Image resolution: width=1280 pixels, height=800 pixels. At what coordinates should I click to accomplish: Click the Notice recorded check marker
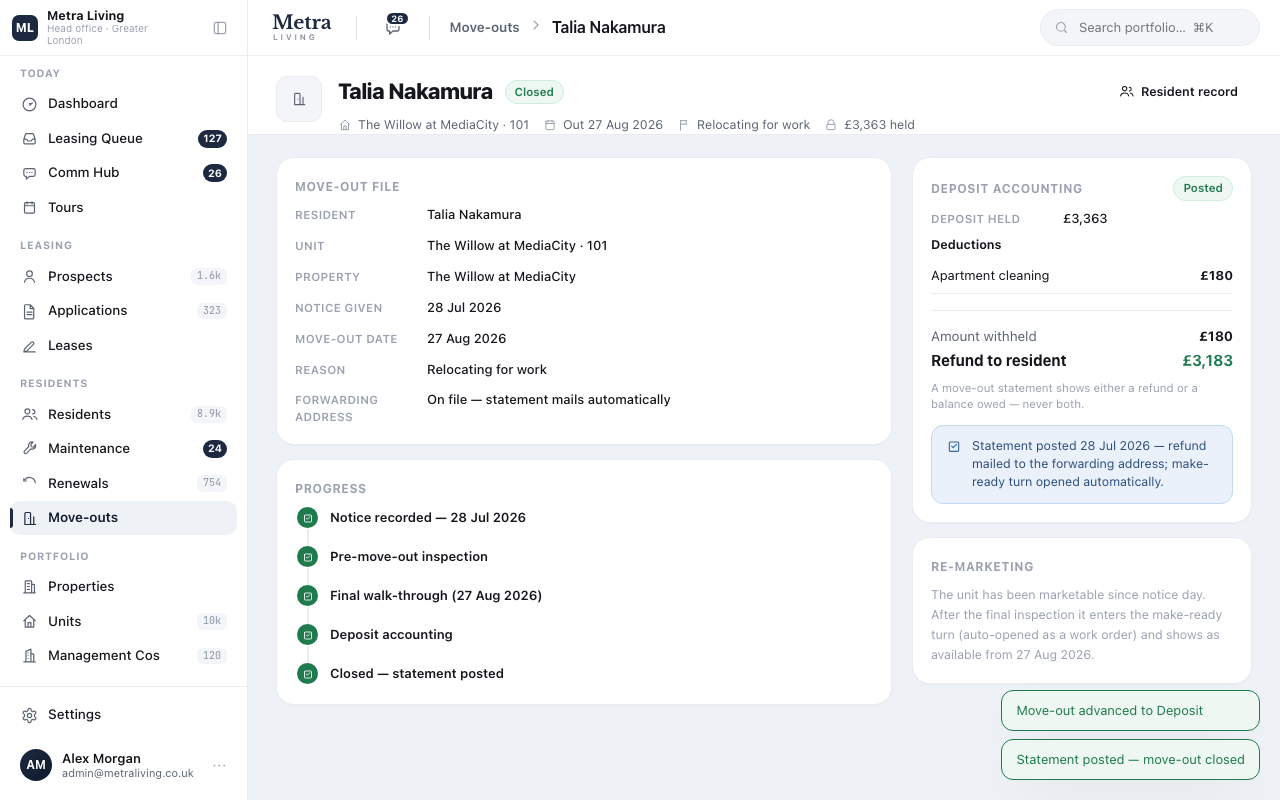tap(307, 518)
